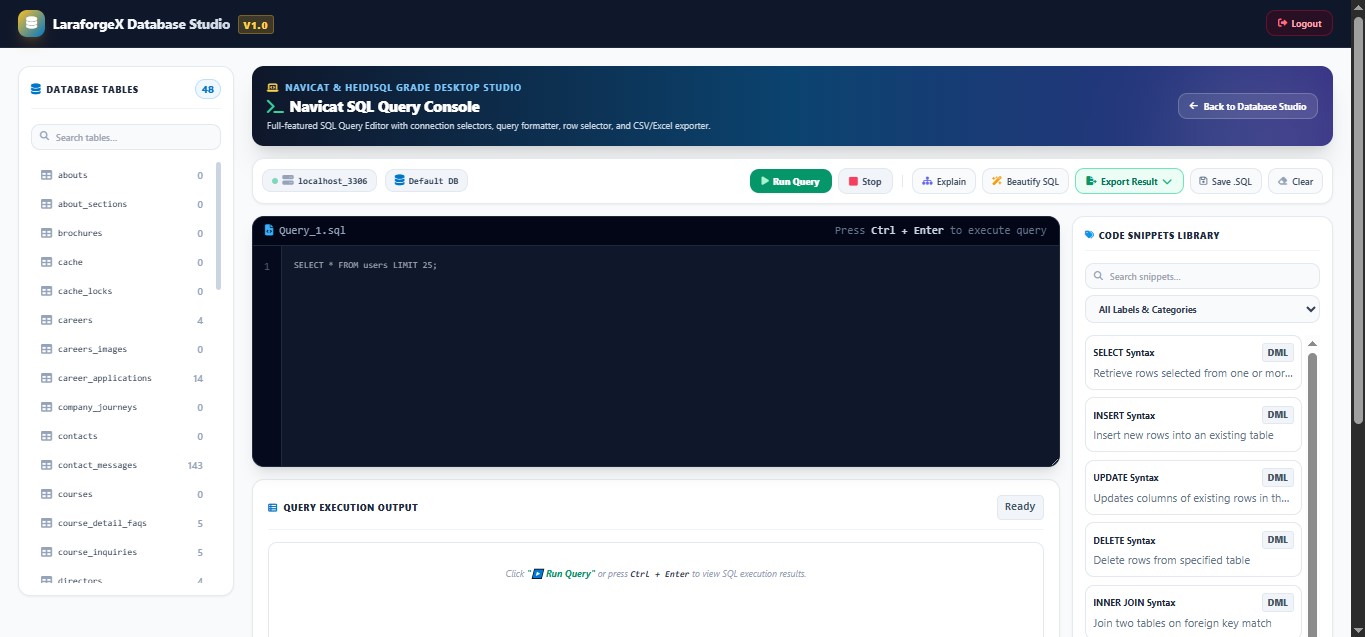Viewport: 1365px width, 637px height.
Task: Click the LaraforgeX database logo icon
Action: pos(31,23)
